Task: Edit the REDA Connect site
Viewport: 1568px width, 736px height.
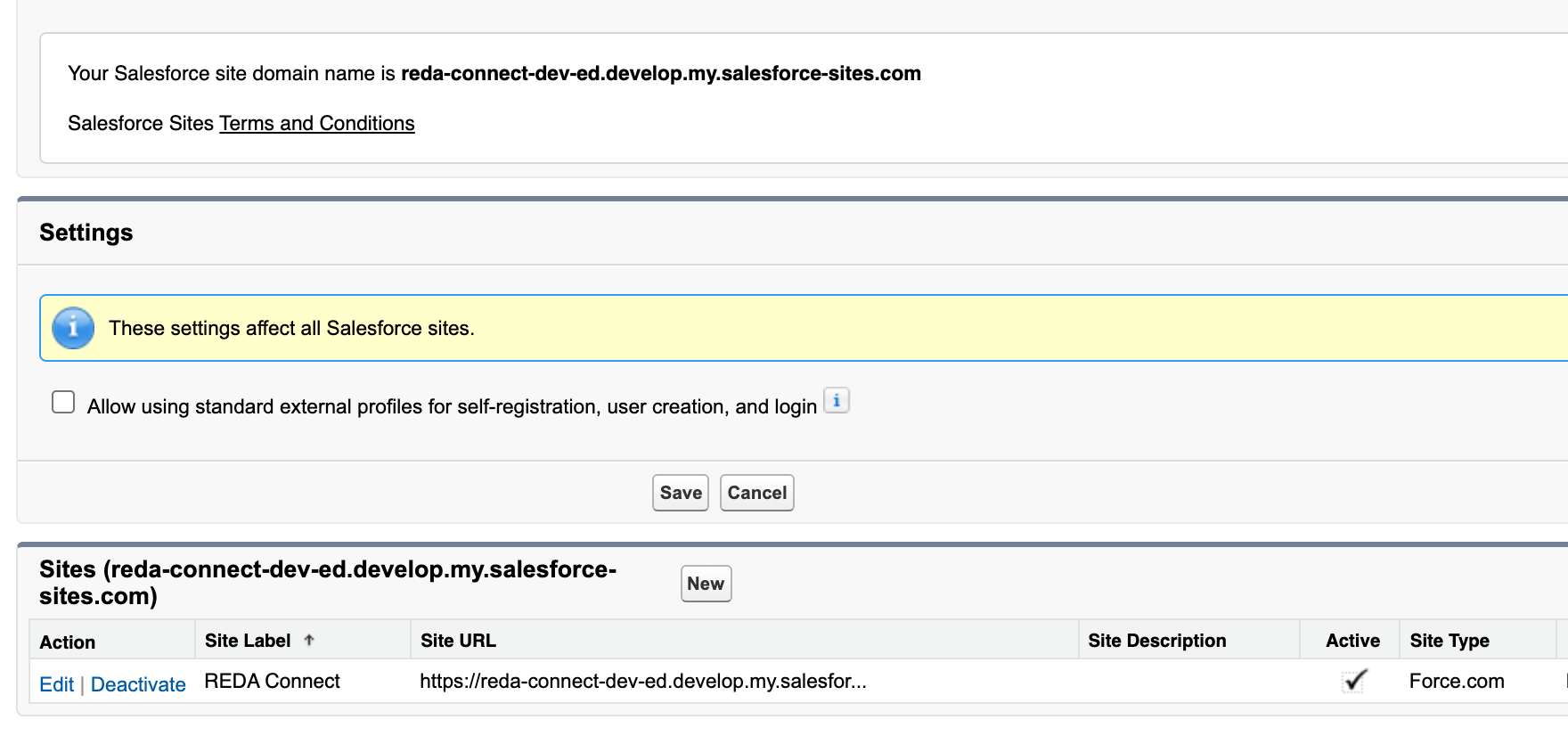Action: point(57,684)
